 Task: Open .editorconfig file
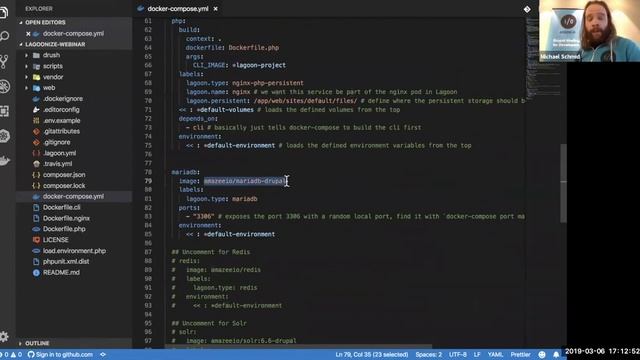point(61,109)
